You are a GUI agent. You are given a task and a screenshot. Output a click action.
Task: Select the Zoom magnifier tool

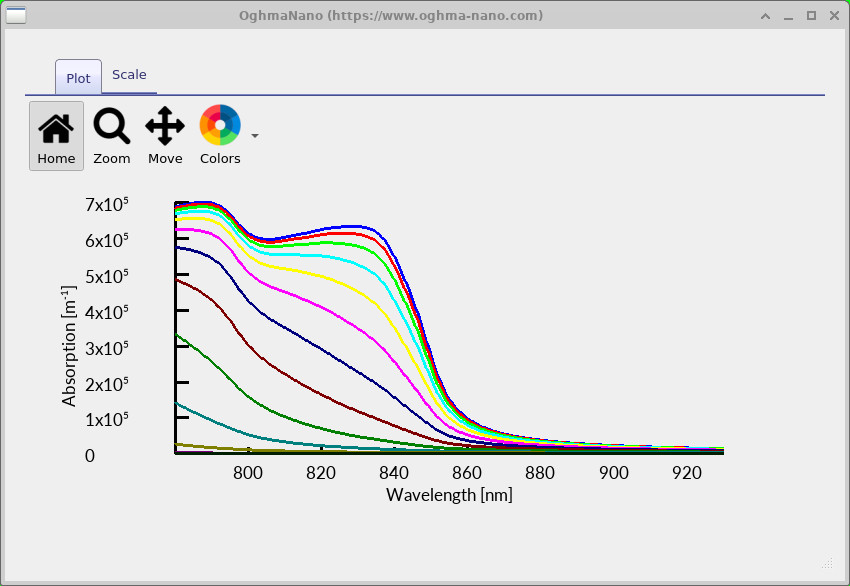pos(112,136)
